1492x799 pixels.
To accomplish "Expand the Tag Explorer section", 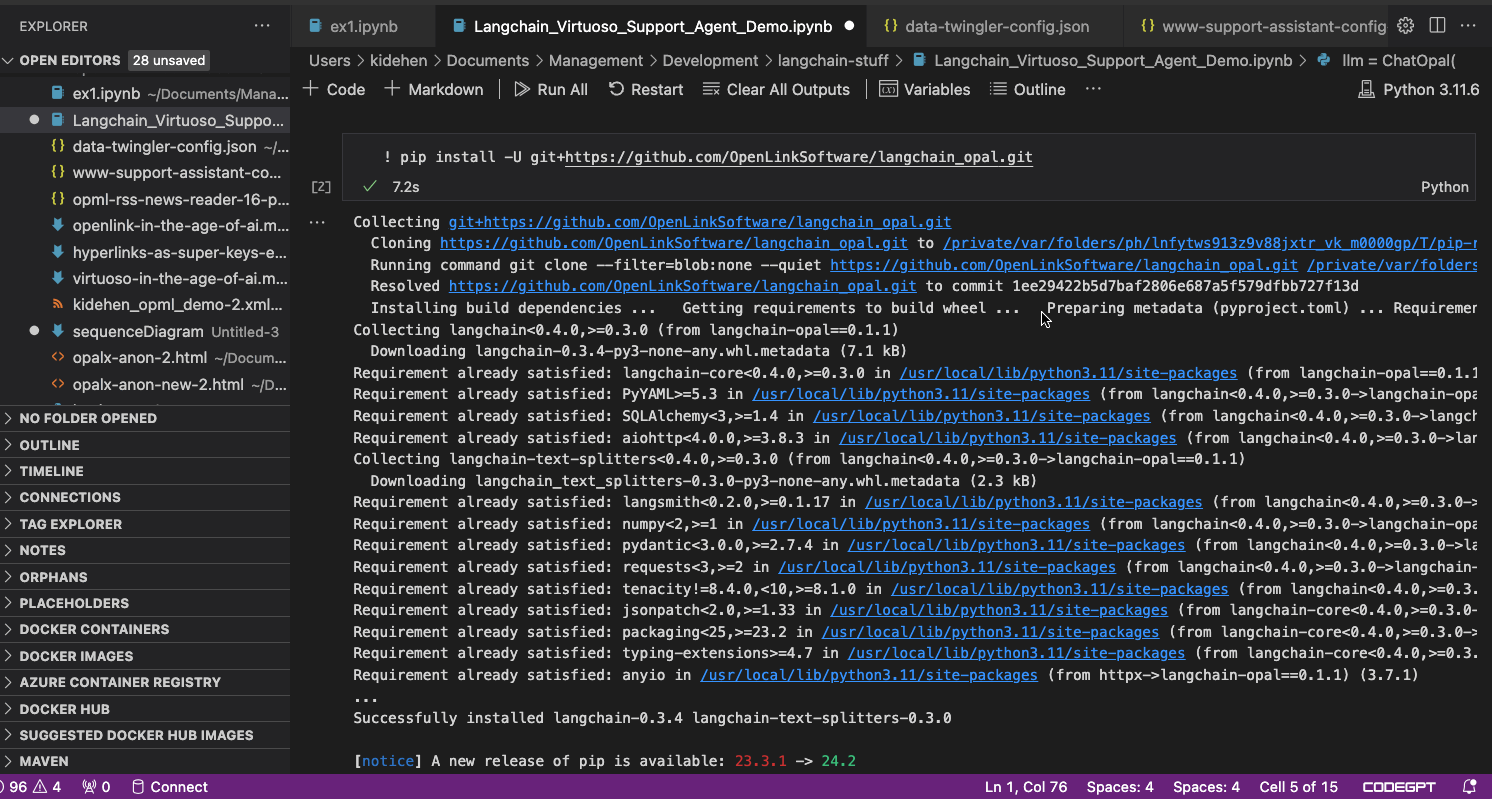I will [145, 524].
